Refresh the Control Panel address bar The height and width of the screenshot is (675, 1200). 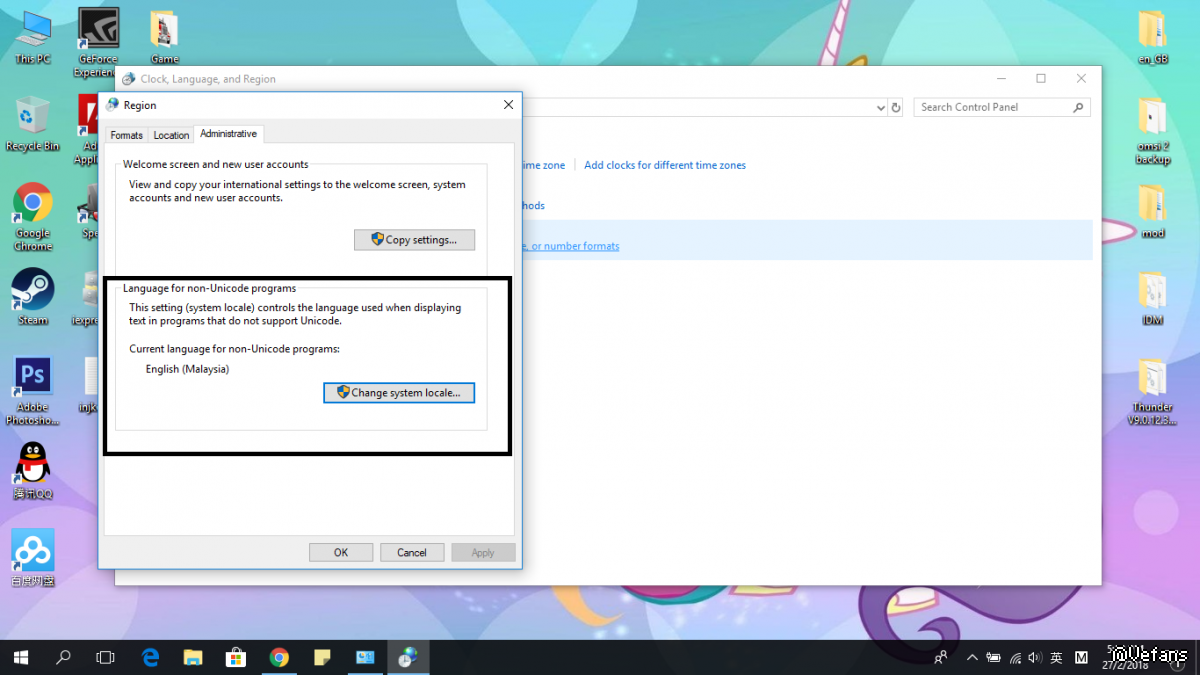(x=896, y=108)
